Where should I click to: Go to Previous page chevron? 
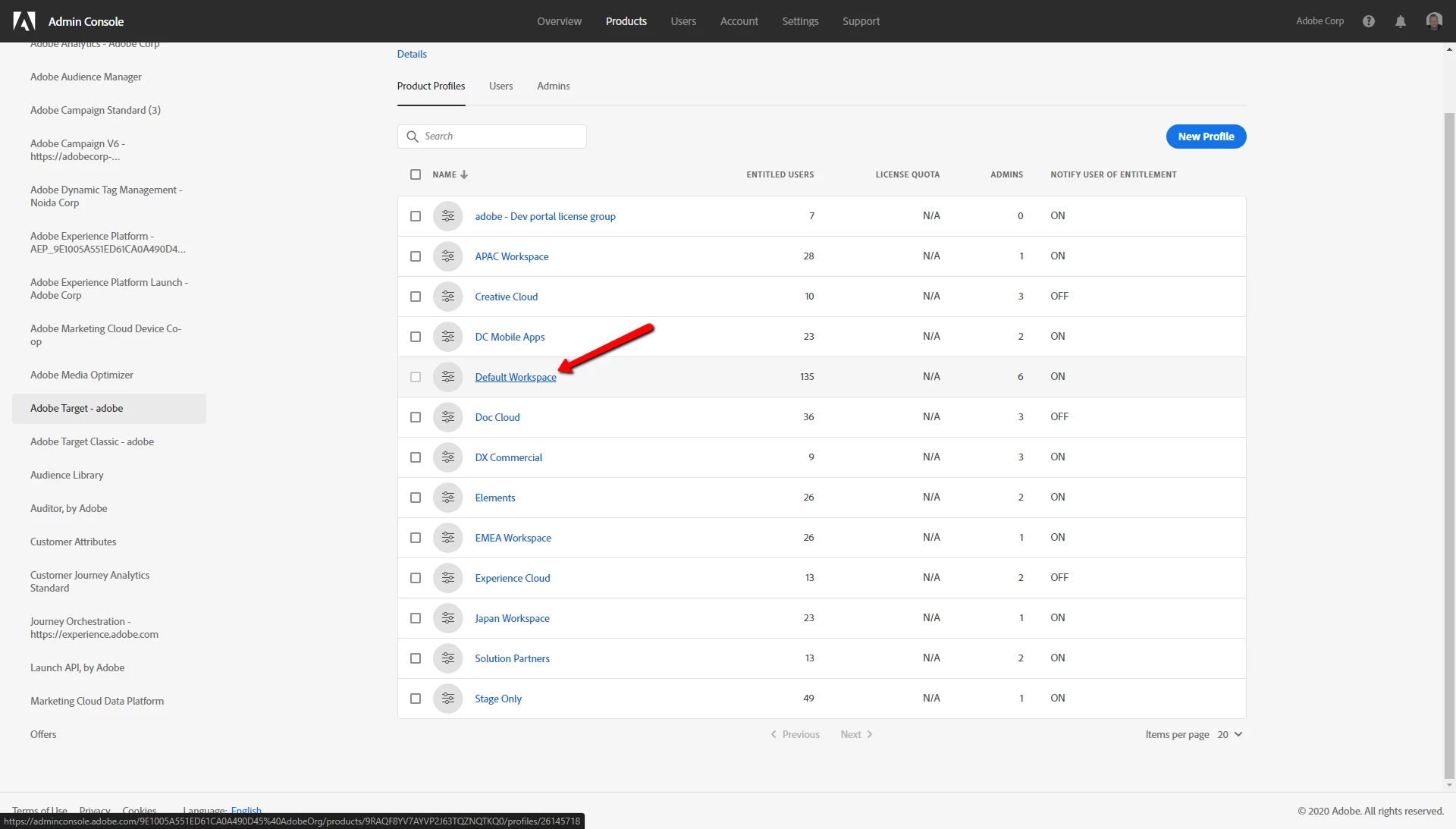(x=773, y=734)
